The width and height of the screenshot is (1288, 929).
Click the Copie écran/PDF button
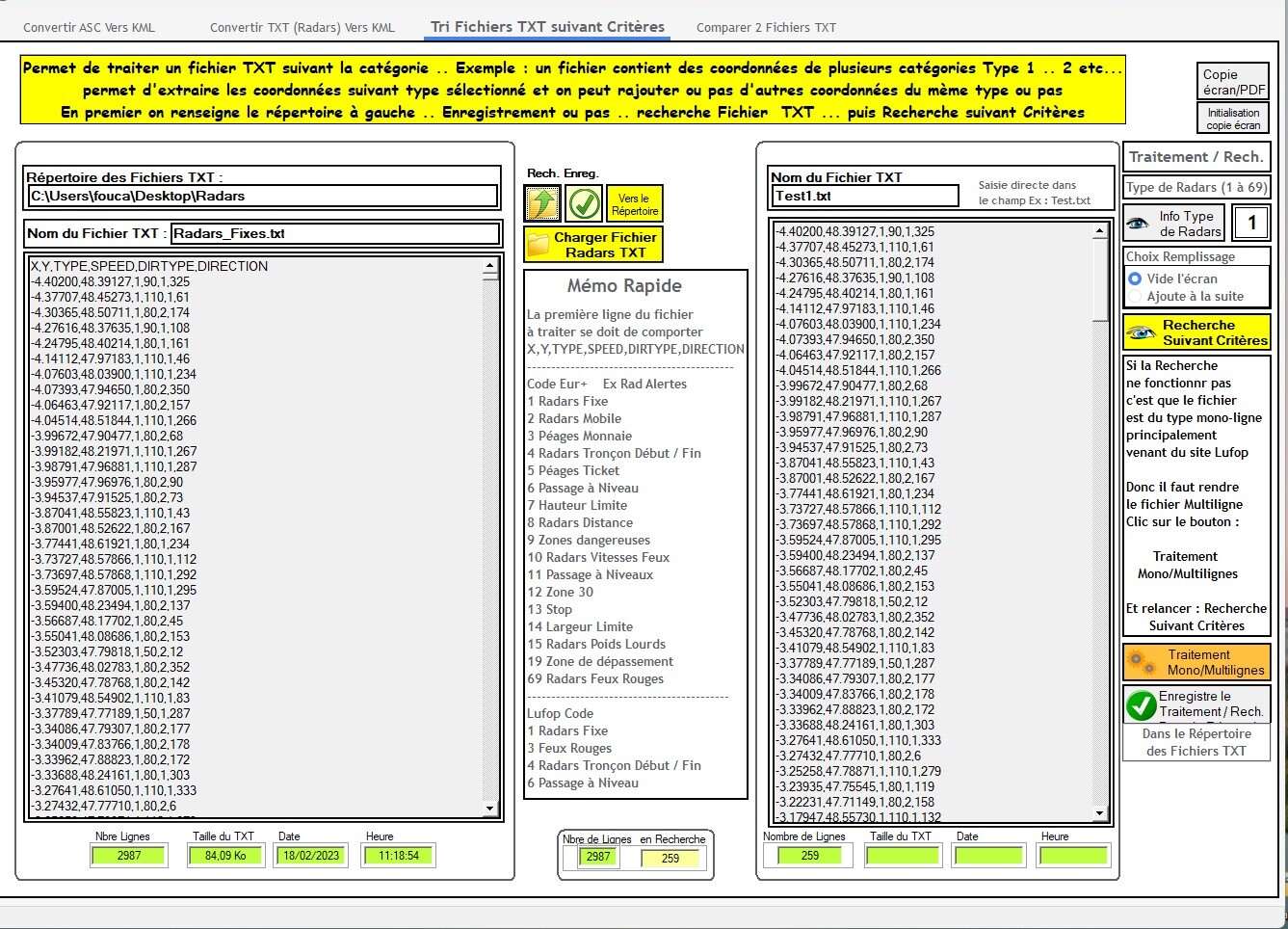[x=1233, y=82]
